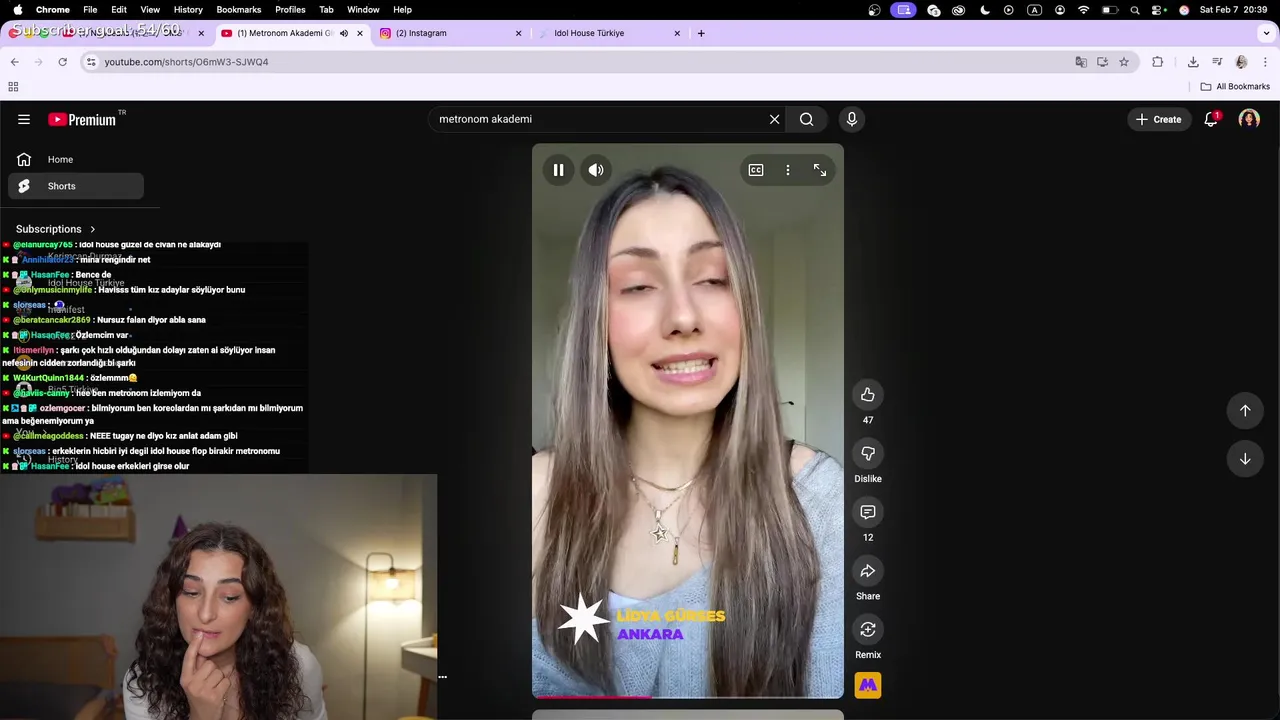Screen dimensions: 1280x720
Task: Open the Short's three-dot options menu
Action: [788, 170]
